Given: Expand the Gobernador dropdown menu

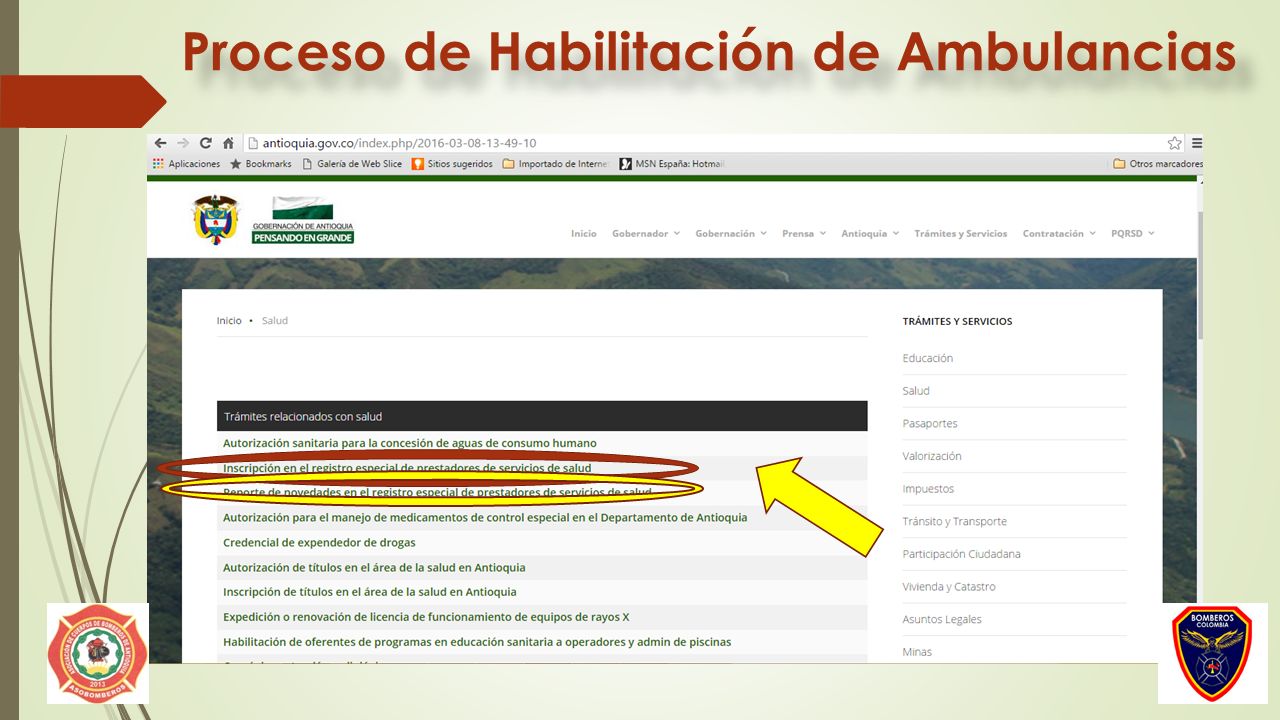Looking at the screenshot, I should [646, 233].
